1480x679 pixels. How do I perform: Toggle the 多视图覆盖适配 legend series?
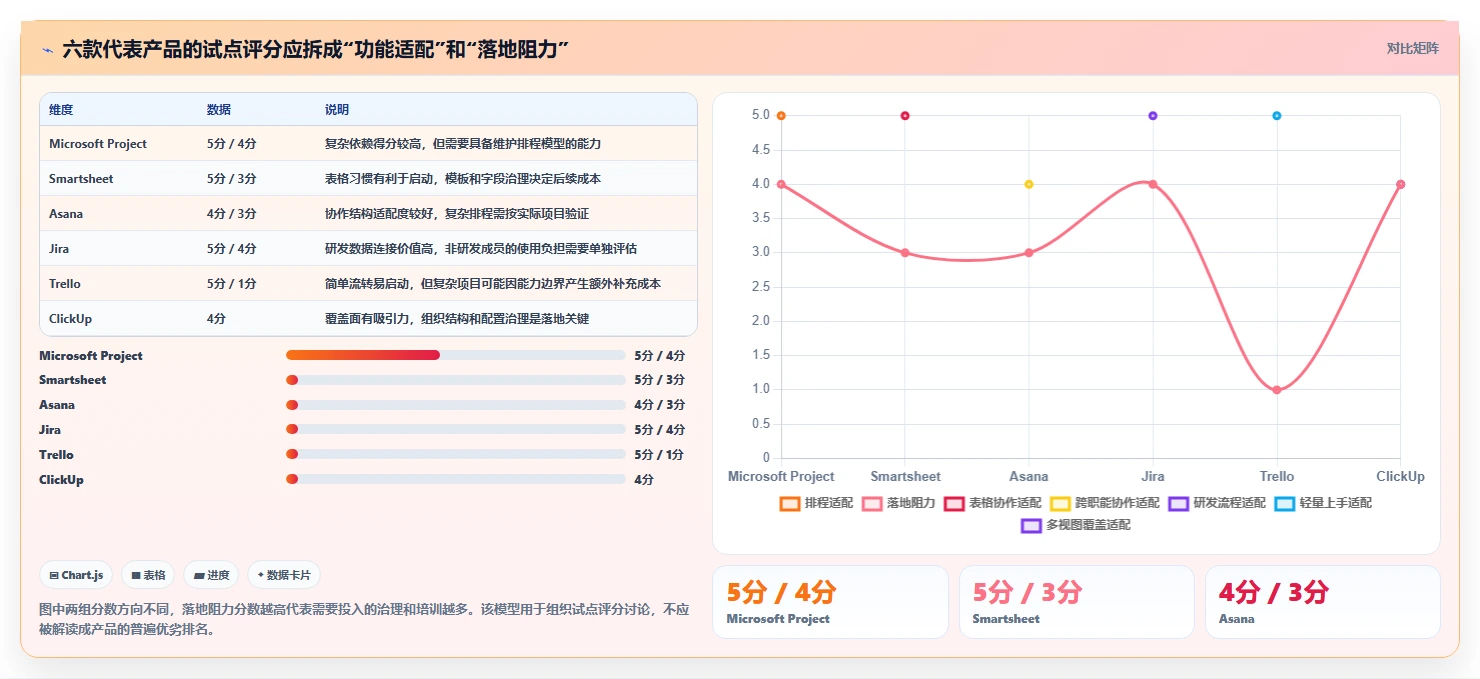click(1076, 525)
